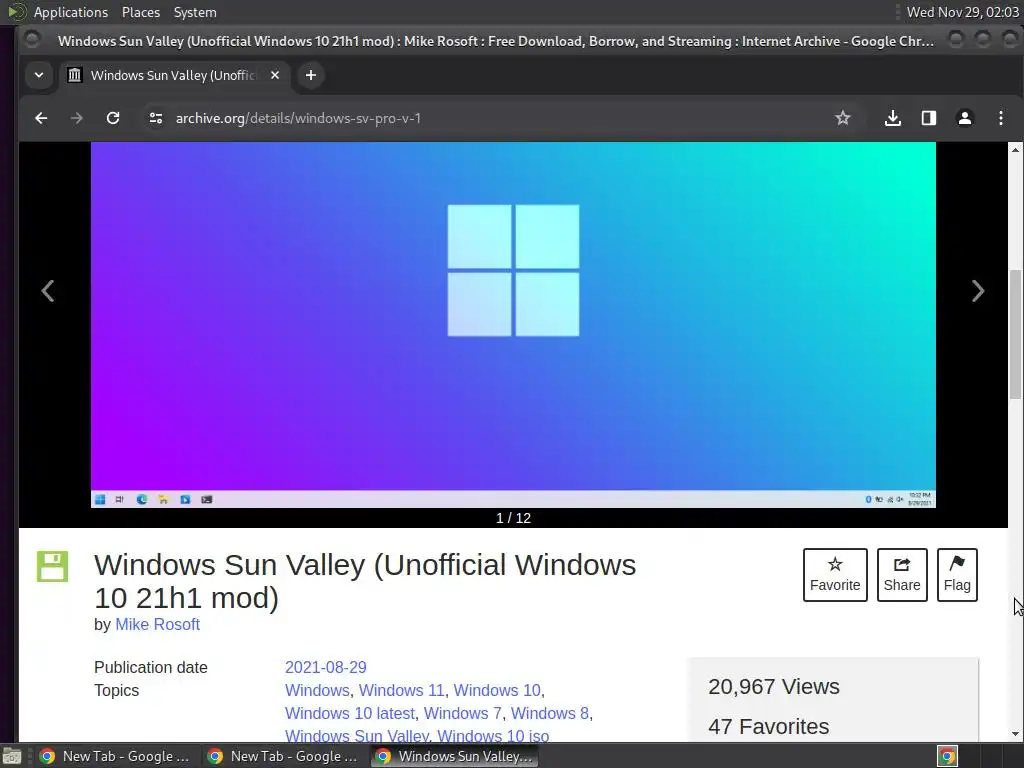Click the 20,967 Views text
This screenshot has height=768, width=1024.
pyautogui.click(x=774, y=687)
